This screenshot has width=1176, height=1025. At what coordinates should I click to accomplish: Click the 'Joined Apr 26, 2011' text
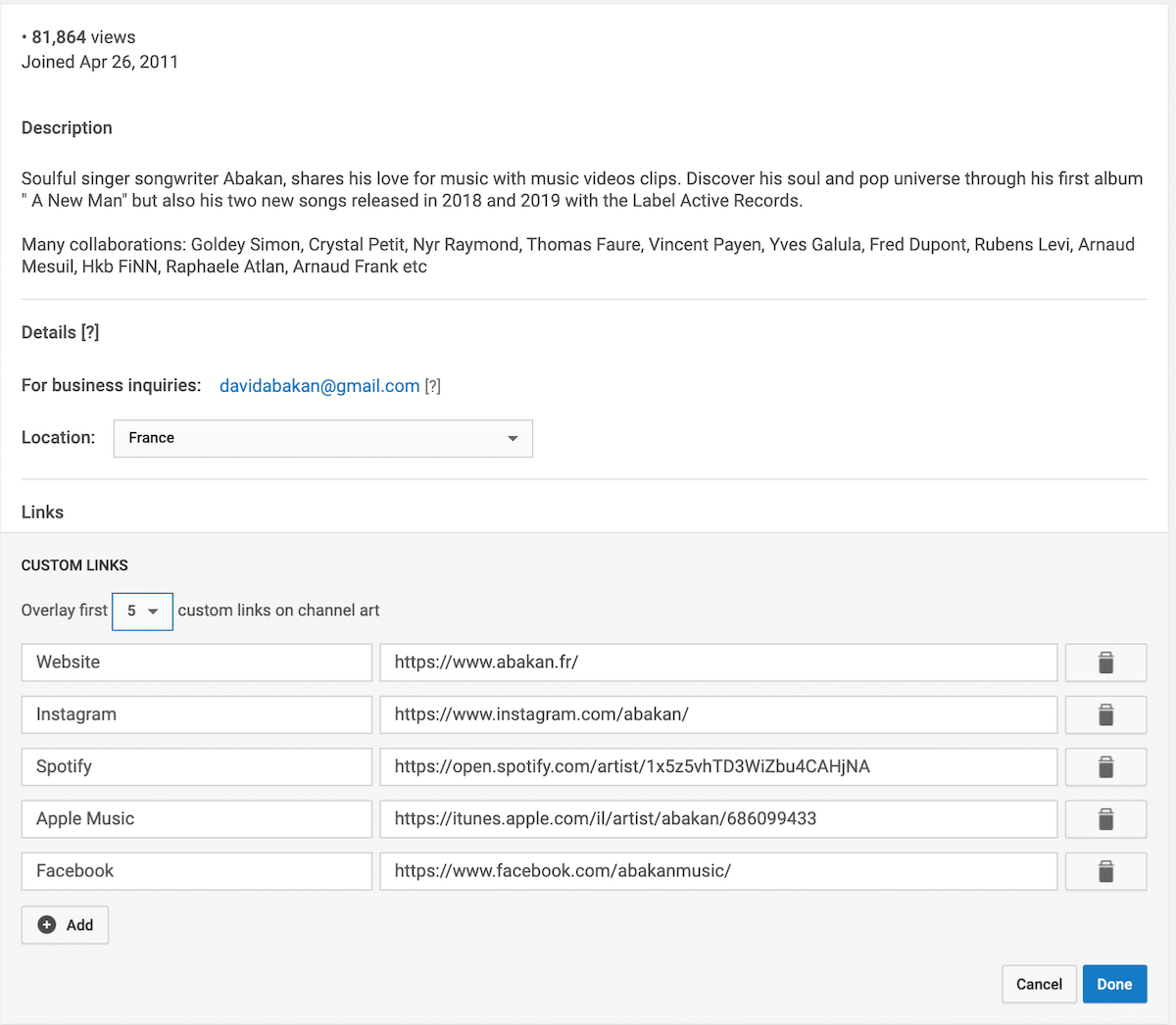(100, 62)
